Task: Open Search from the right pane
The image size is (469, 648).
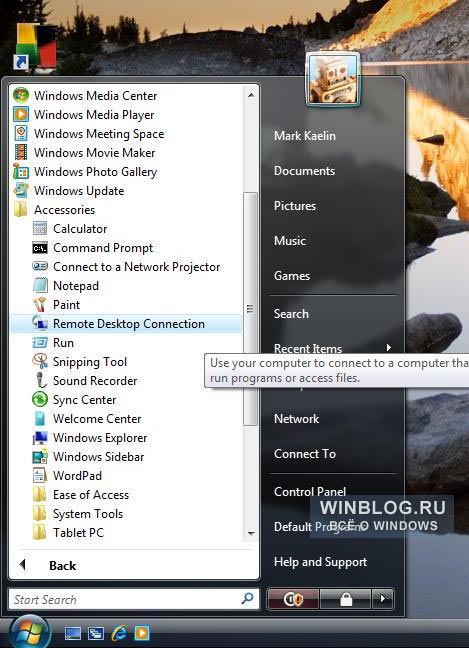Action: [x=291, y=314]
